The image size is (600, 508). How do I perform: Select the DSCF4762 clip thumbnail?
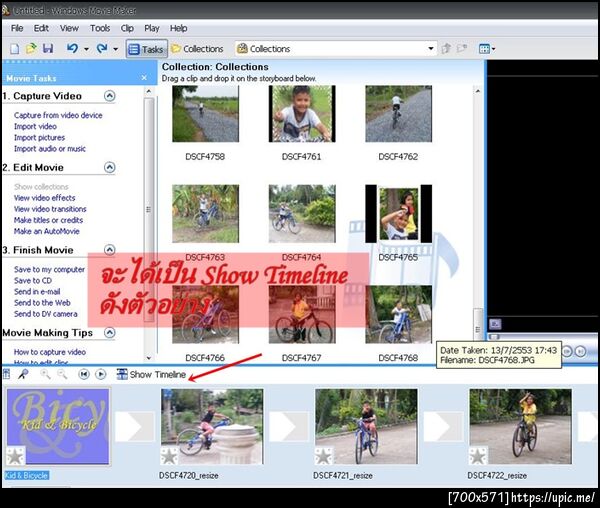[398, 114]
